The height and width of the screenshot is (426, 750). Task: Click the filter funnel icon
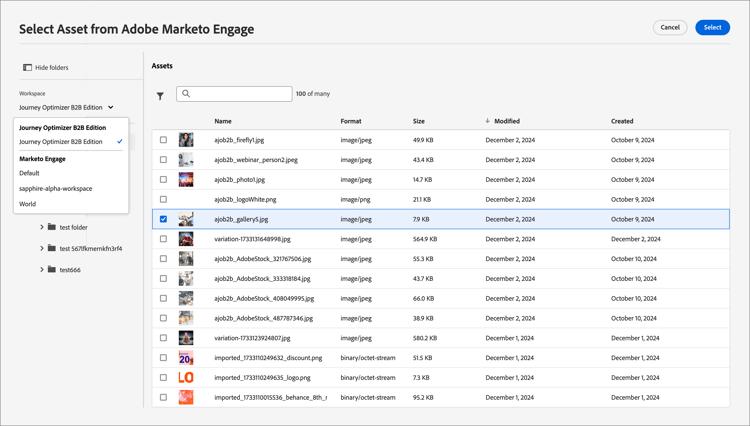160,96
